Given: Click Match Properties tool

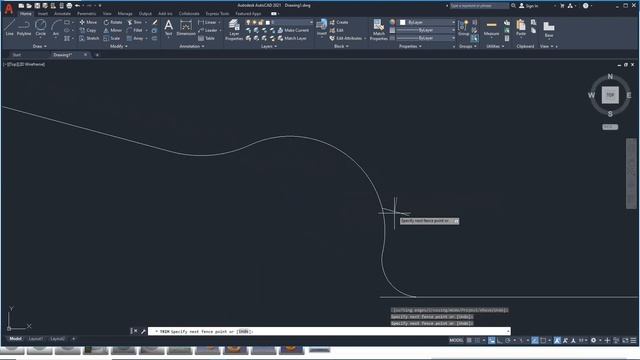Looking at the screenshot, I should pyautogui.click(x=378, y=29).
